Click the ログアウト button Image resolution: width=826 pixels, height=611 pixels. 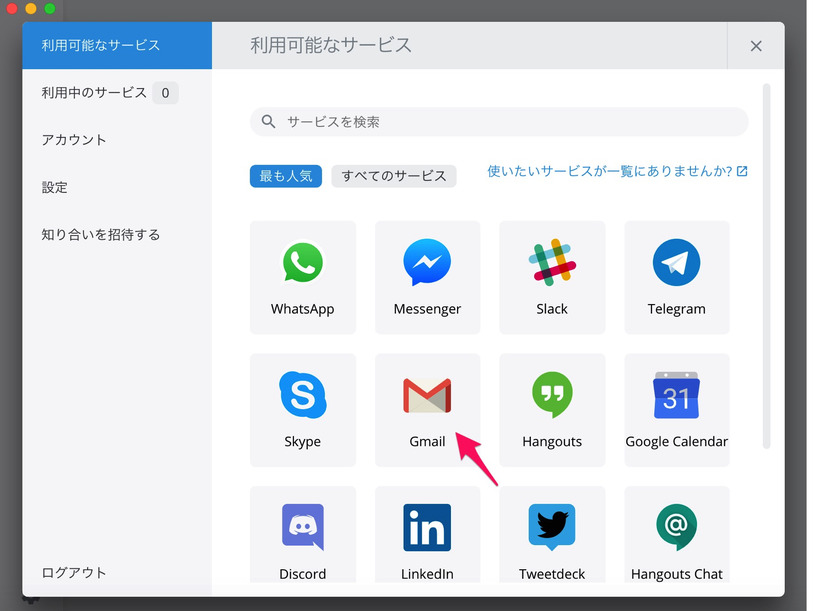click(x=74, y=573)
